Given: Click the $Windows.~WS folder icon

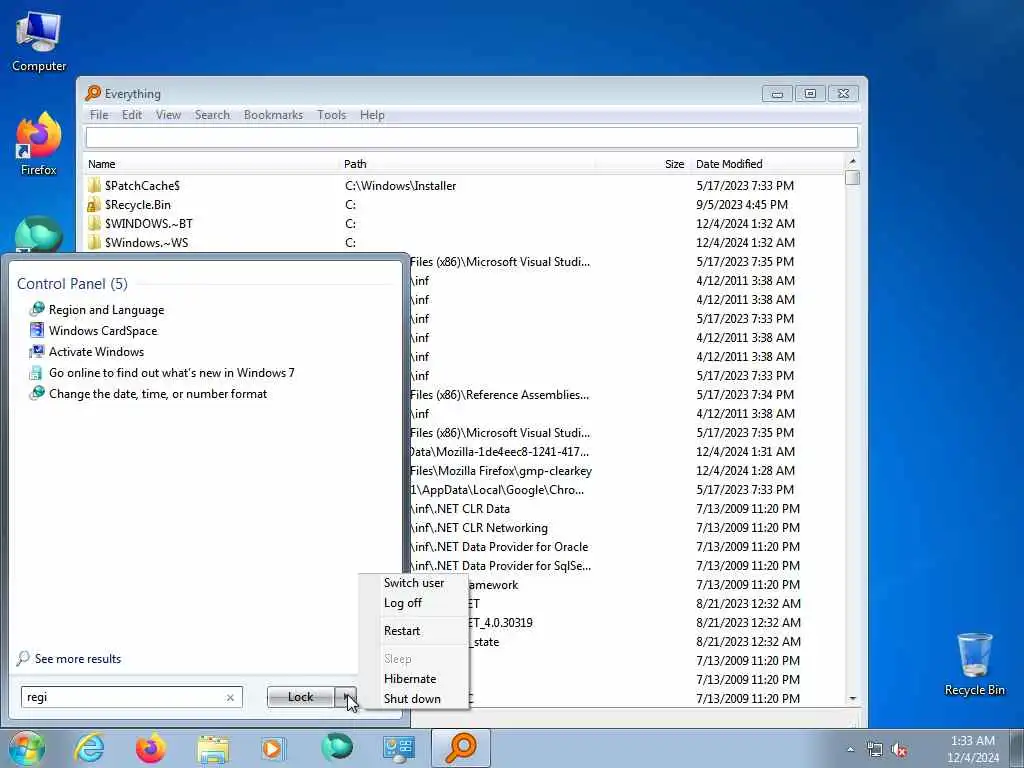Looking at the screenshot, I should point(95,242).
